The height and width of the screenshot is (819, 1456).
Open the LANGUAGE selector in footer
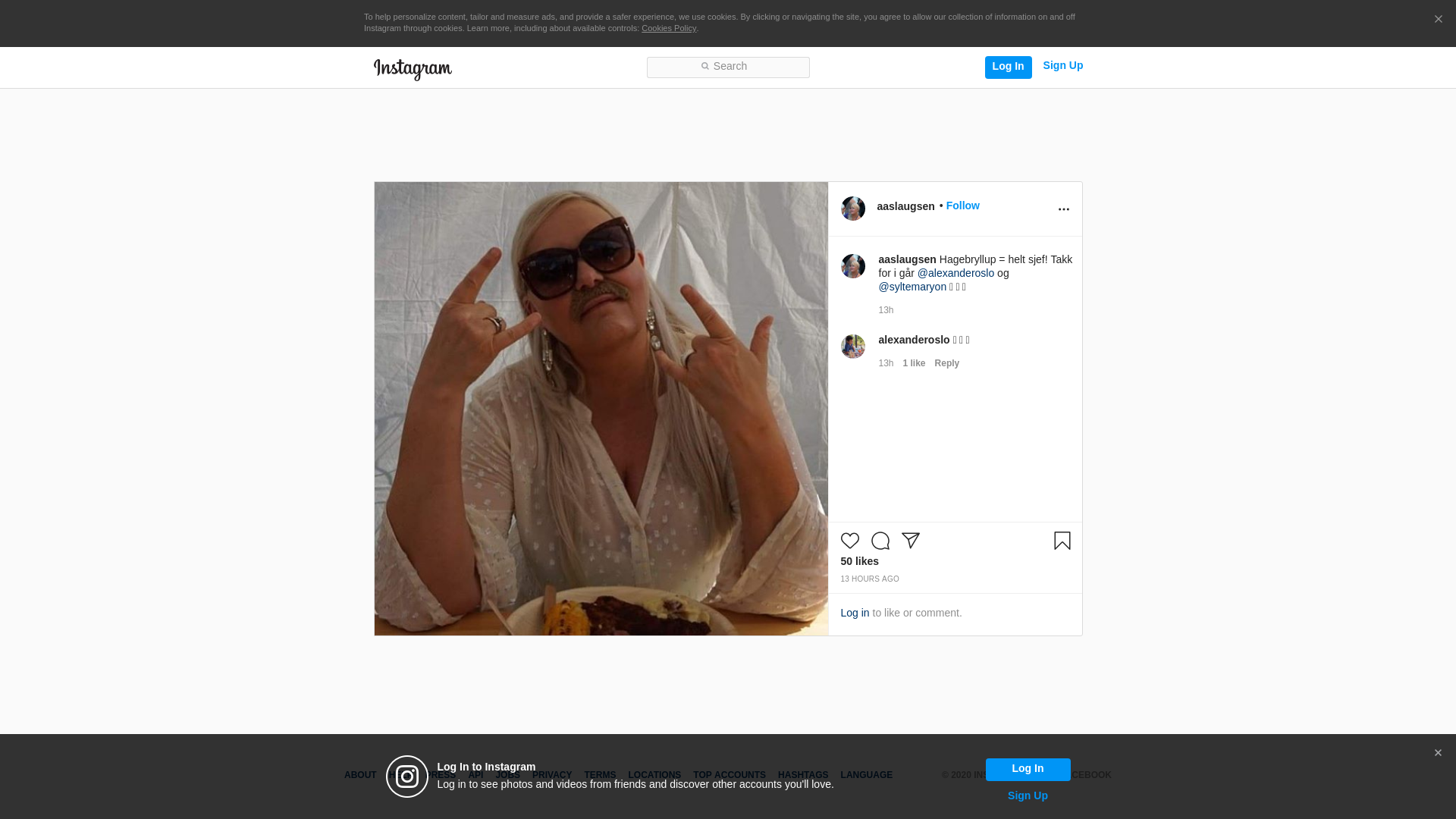point(866,775)
